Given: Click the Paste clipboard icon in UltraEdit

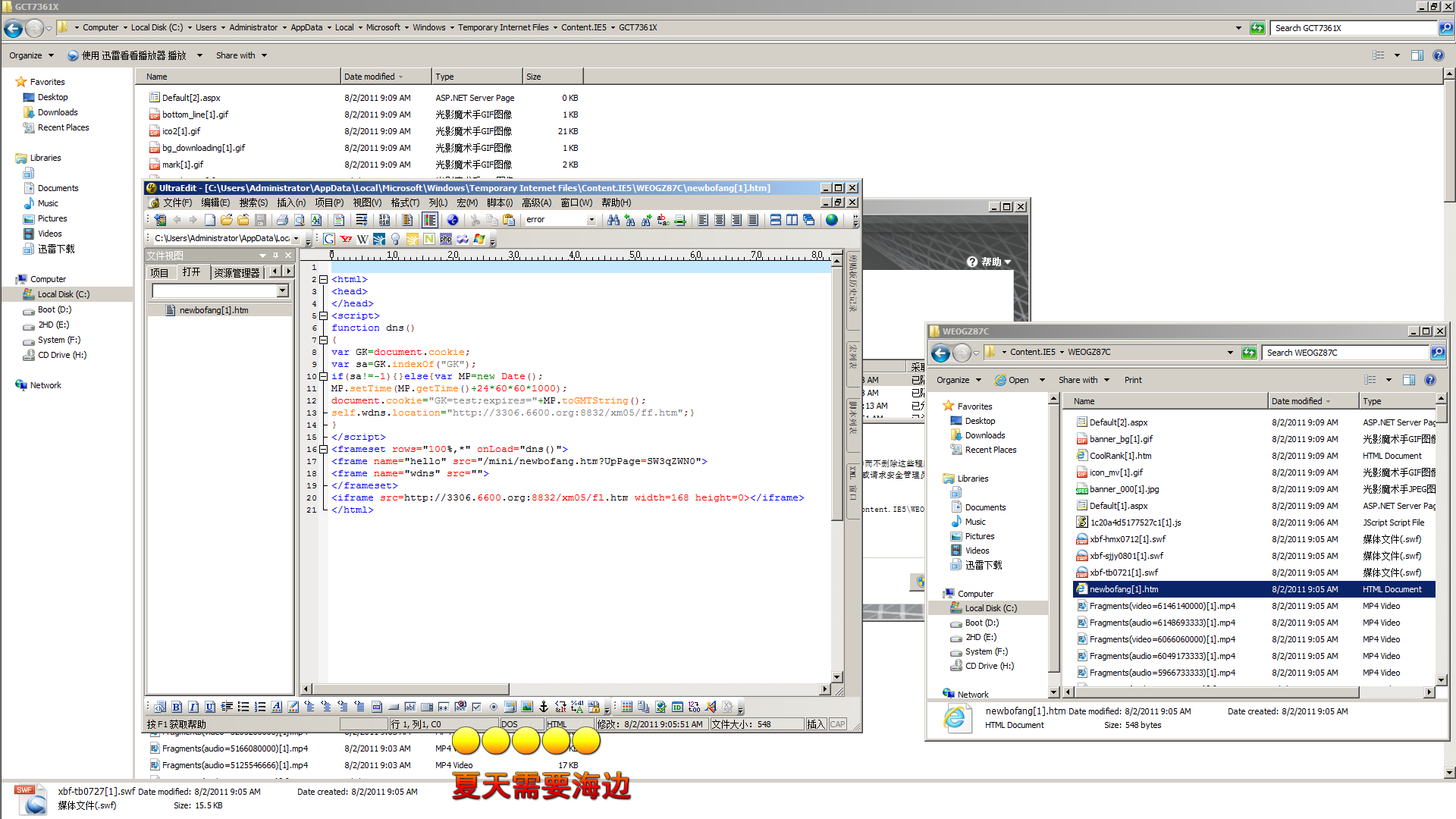Looking at the screenshot, I should point(509,220).
